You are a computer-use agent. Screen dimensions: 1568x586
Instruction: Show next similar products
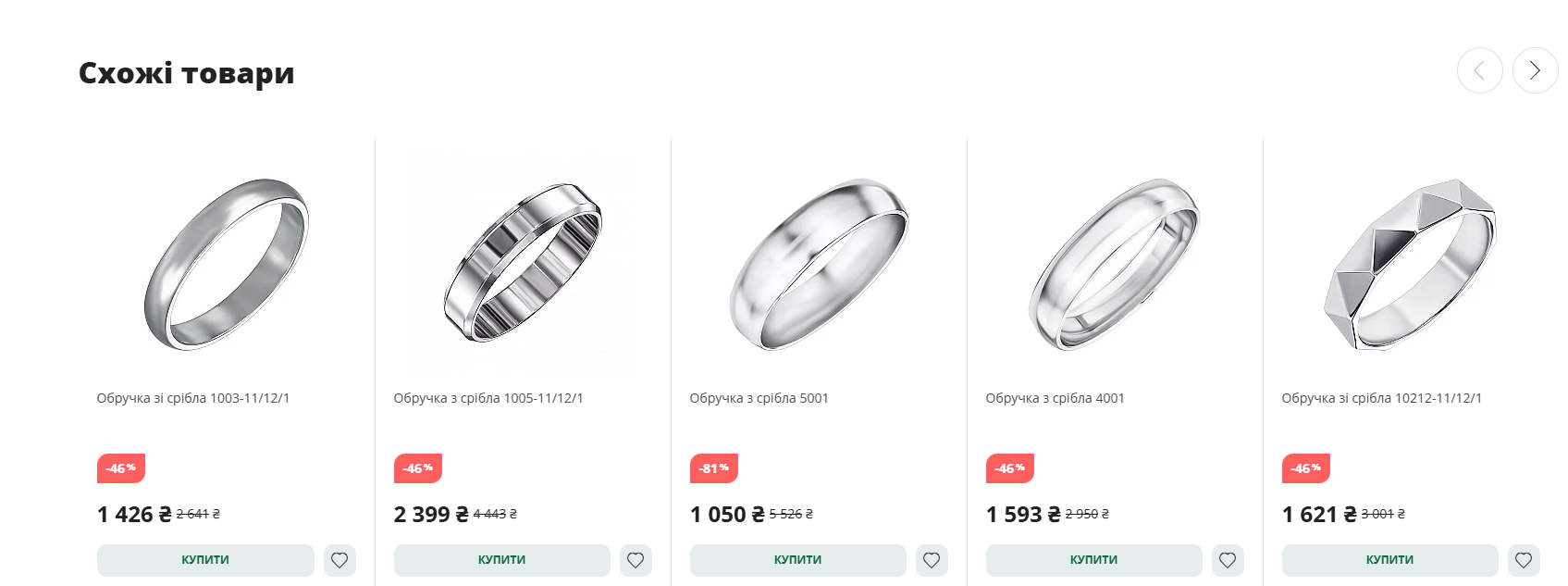coord(1535,70)
